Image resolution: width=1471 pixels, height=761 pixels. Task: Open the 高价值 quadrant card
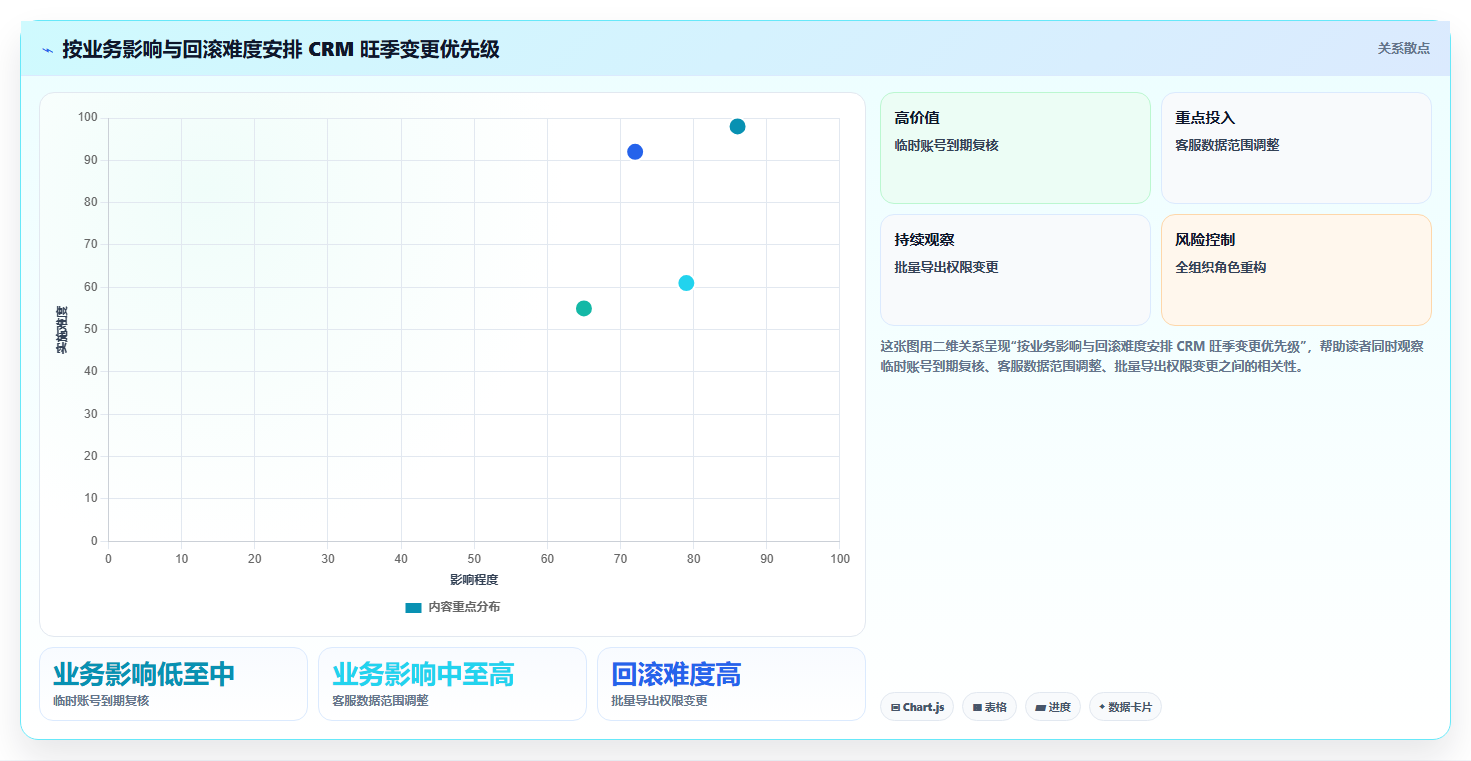(1015, 148)
